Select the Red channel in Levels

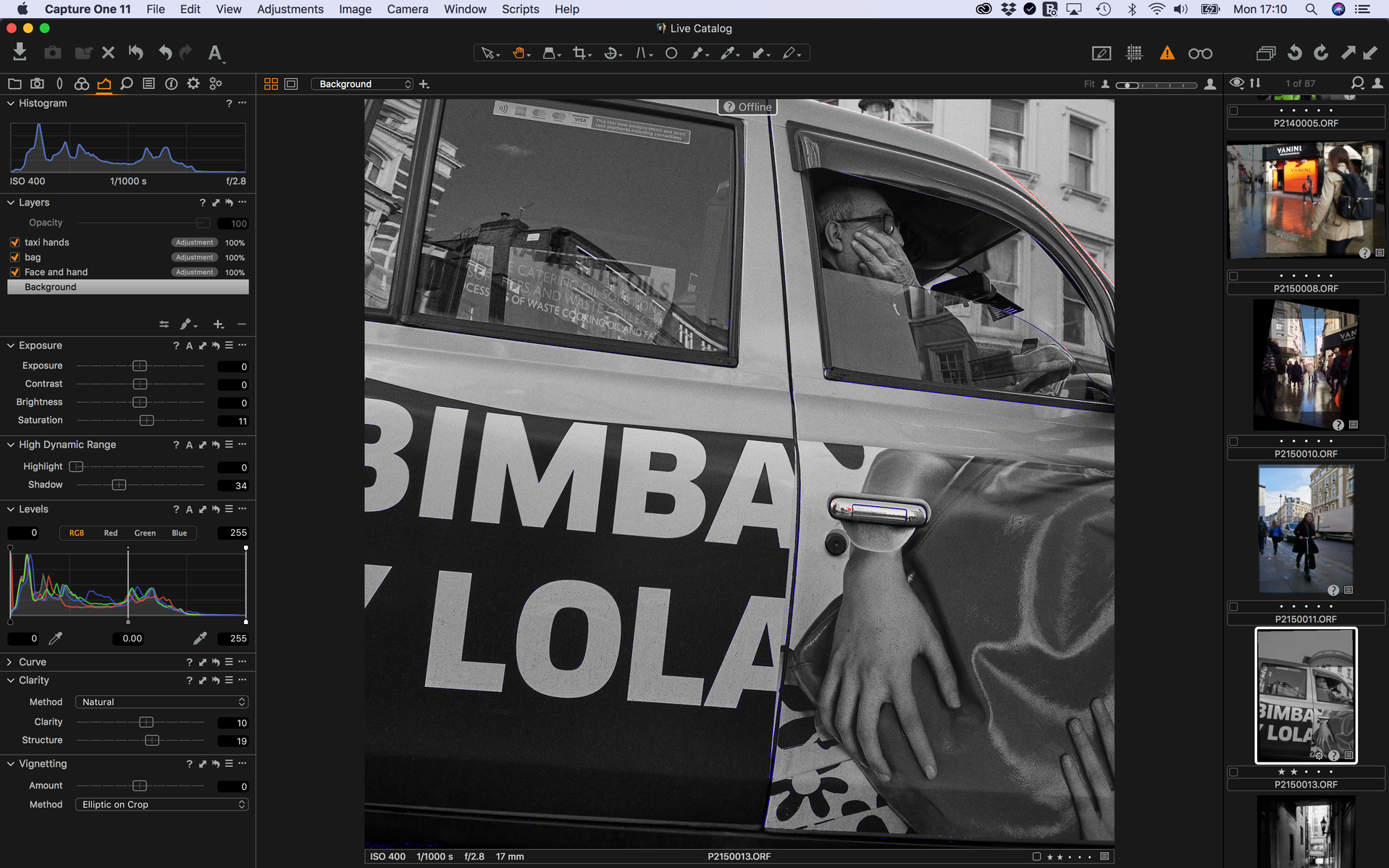111,534
